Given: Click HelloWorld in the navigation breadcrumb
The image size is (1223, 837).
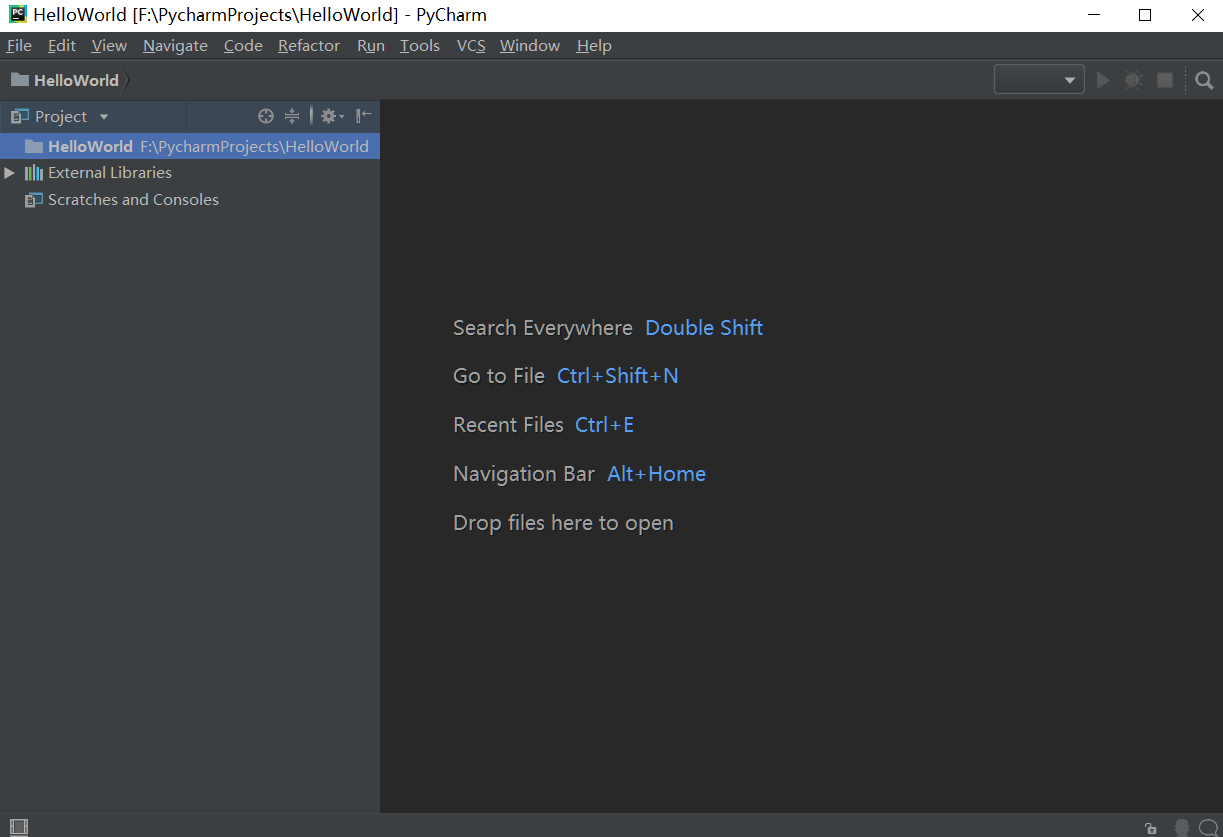Looking at the screenshot, I should pos(75,81).
